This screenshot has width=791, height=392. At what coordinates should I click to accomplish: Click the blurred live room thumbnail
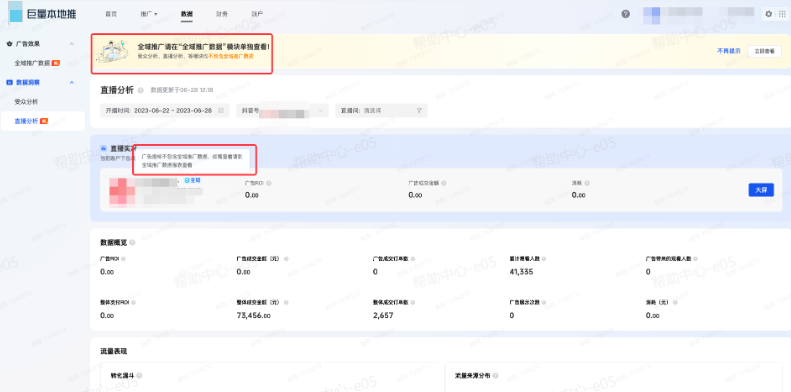point(122,191)
